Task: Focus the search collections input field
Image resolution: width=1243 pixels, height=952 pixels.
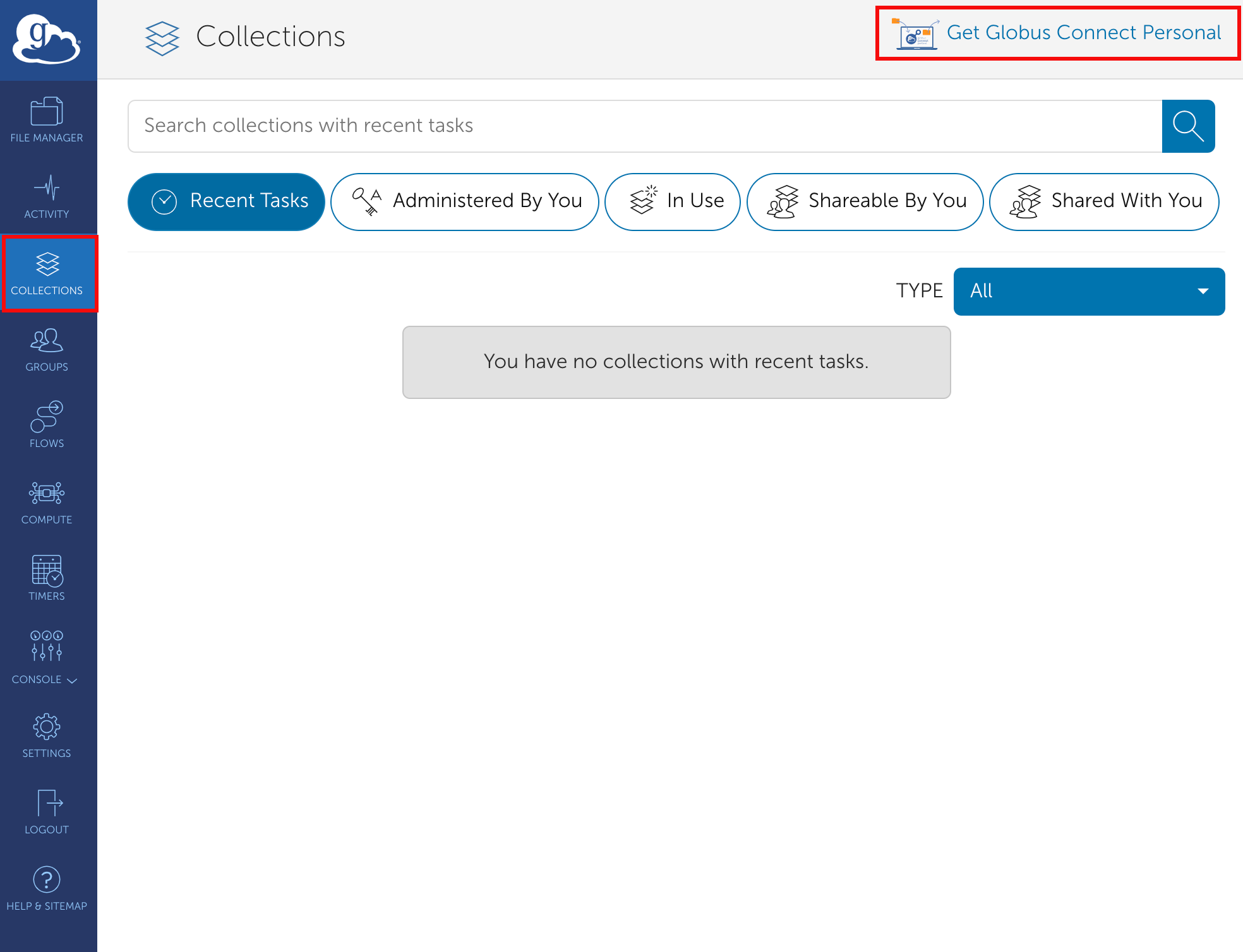Action: pos(645,126)
